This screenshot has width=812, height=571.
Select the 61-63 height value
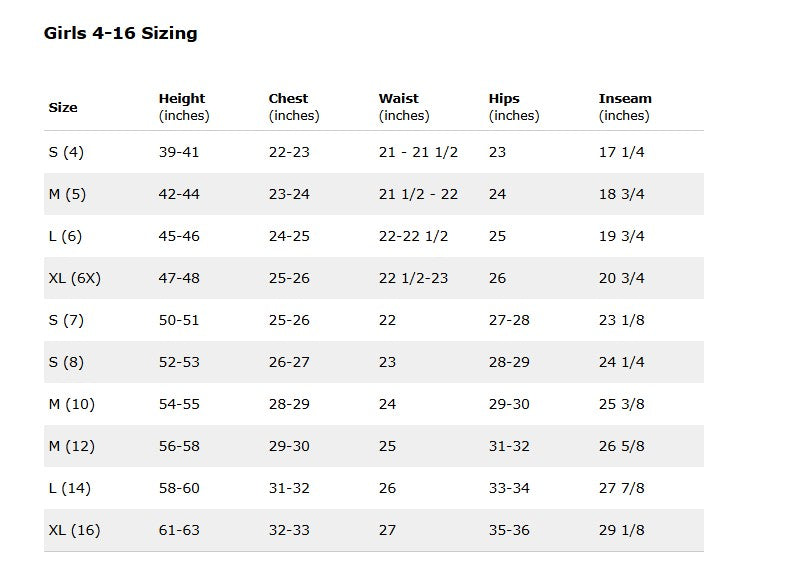179,530
